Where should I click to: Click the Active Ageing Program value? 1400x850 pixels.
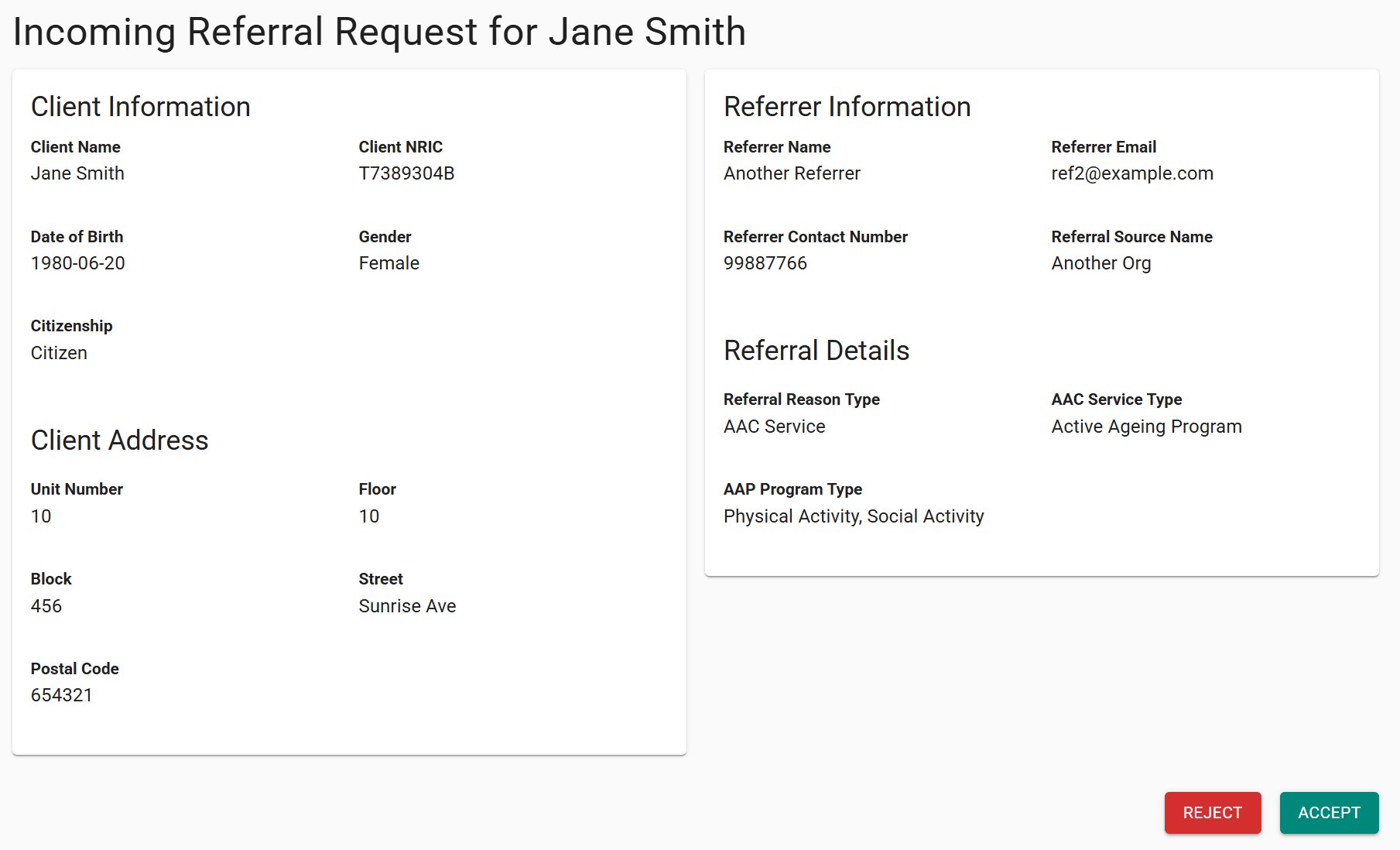pos(1146,427)
